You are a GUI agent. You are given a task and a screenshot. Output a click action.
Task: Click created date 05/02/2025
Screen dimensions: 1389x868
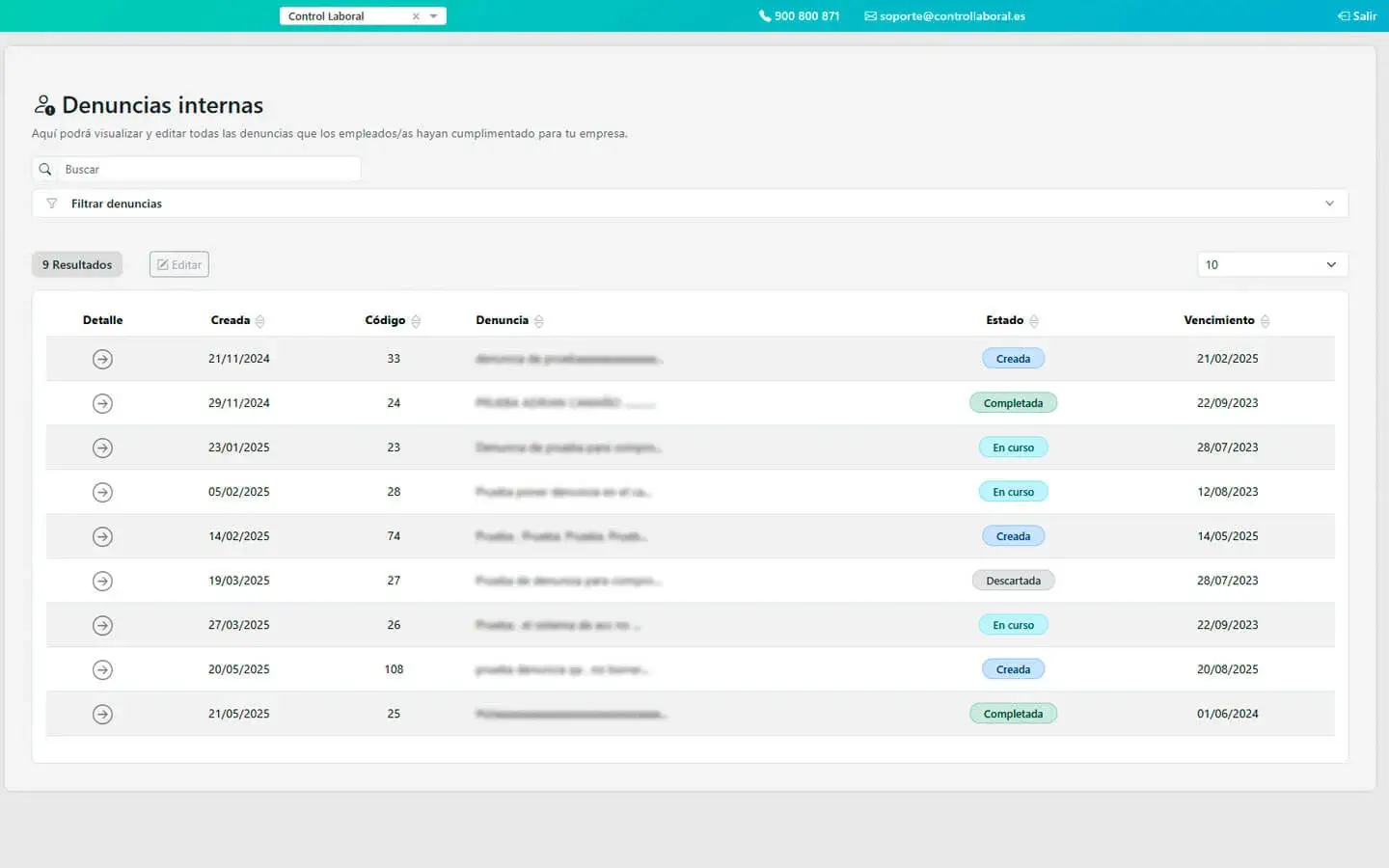[x=239, y=492]
